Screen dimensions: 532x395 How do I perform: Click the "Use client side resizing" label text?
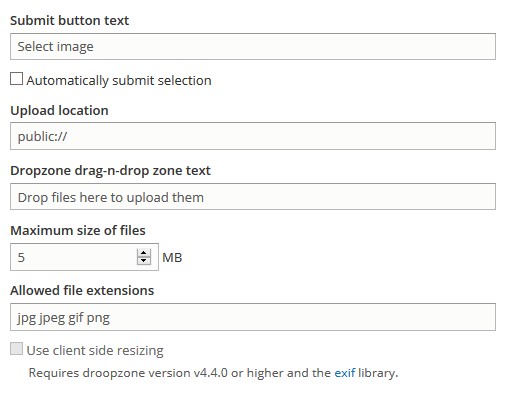[x=95, y=350]
